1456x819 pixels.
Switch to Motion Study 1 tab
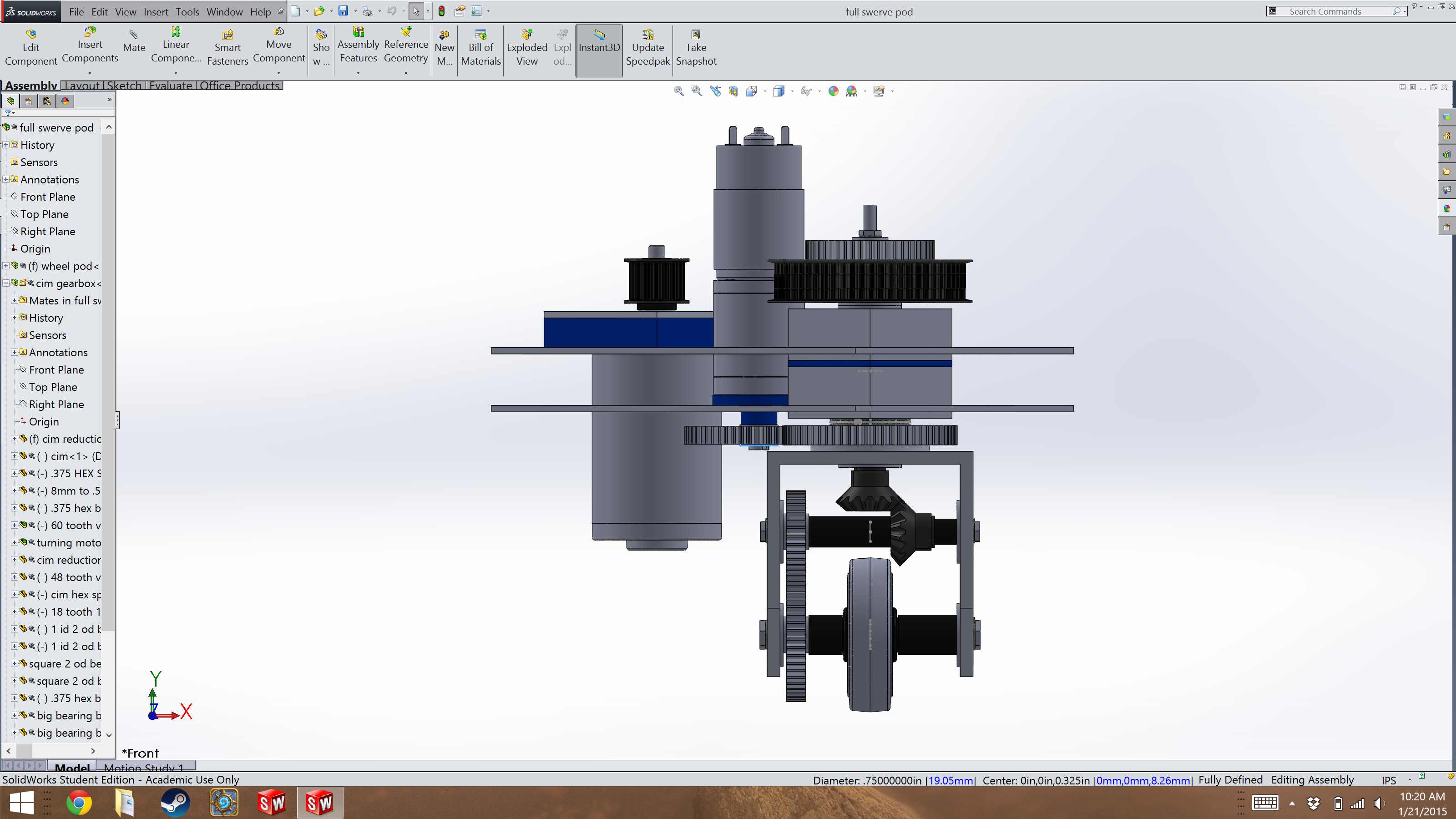(145, 767)
